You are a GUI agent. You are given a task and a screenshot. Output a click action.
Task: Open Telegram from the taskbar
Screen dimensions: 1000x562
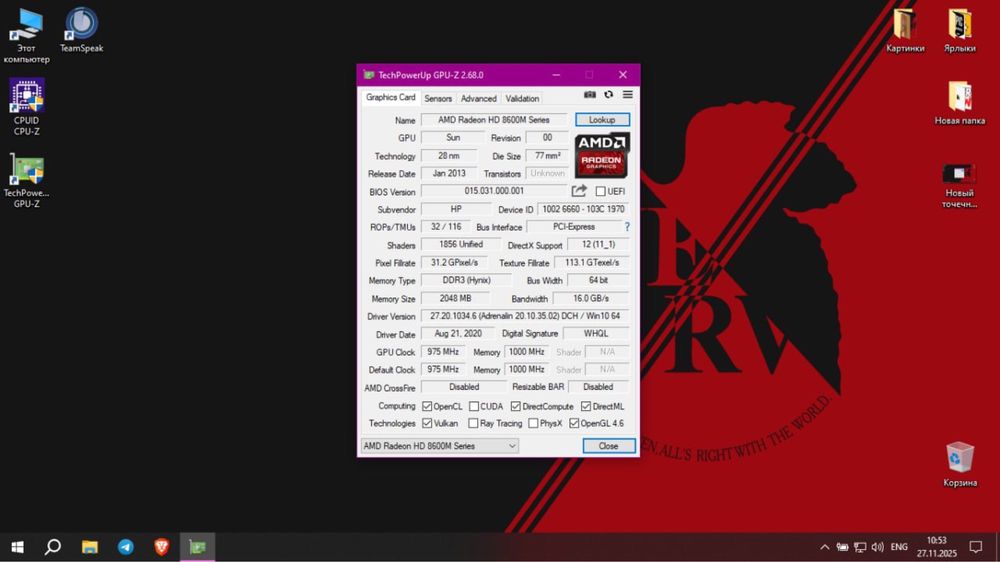pyautogui.click(x=126, y=547)
